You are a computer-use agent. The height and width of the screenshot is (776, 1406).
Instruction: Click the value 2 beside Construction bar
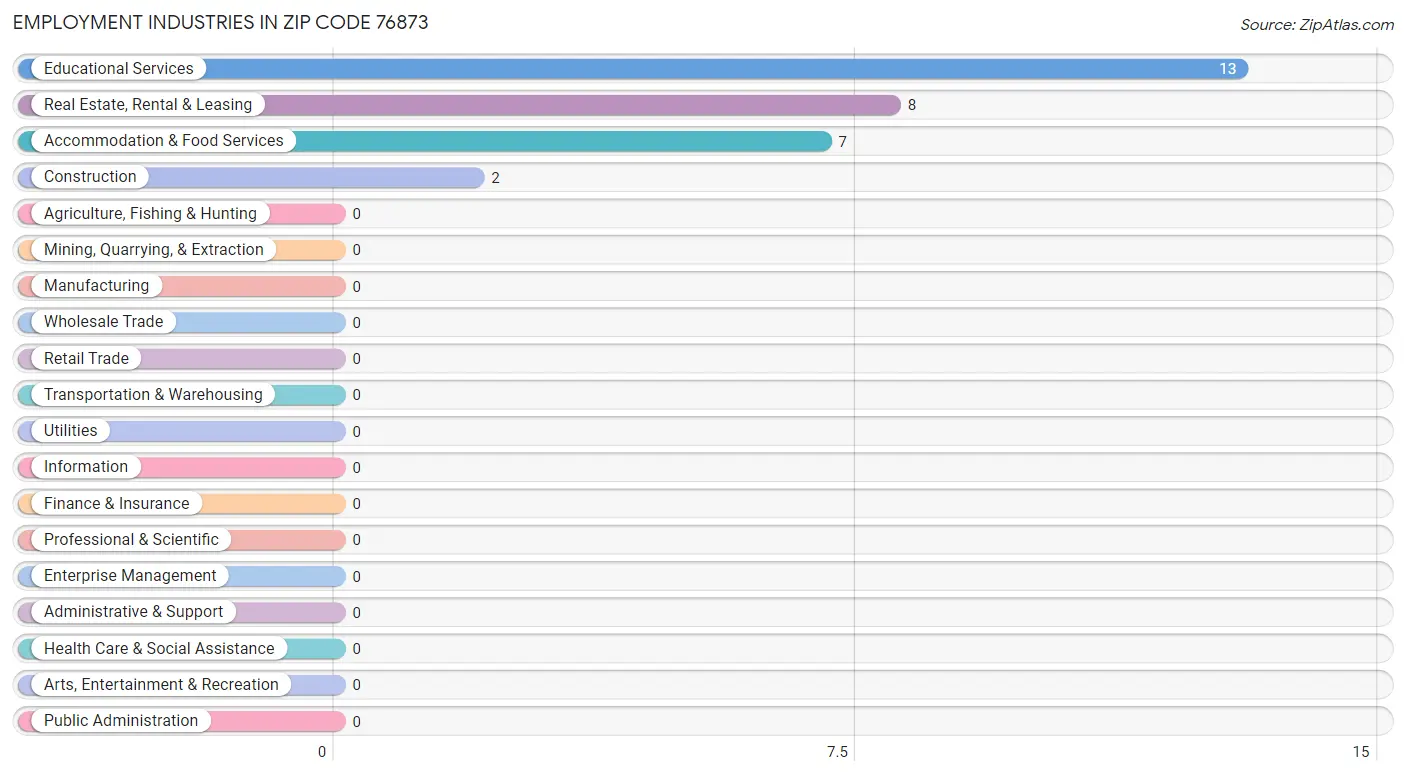pyautogui.click(x=495, y=178)
